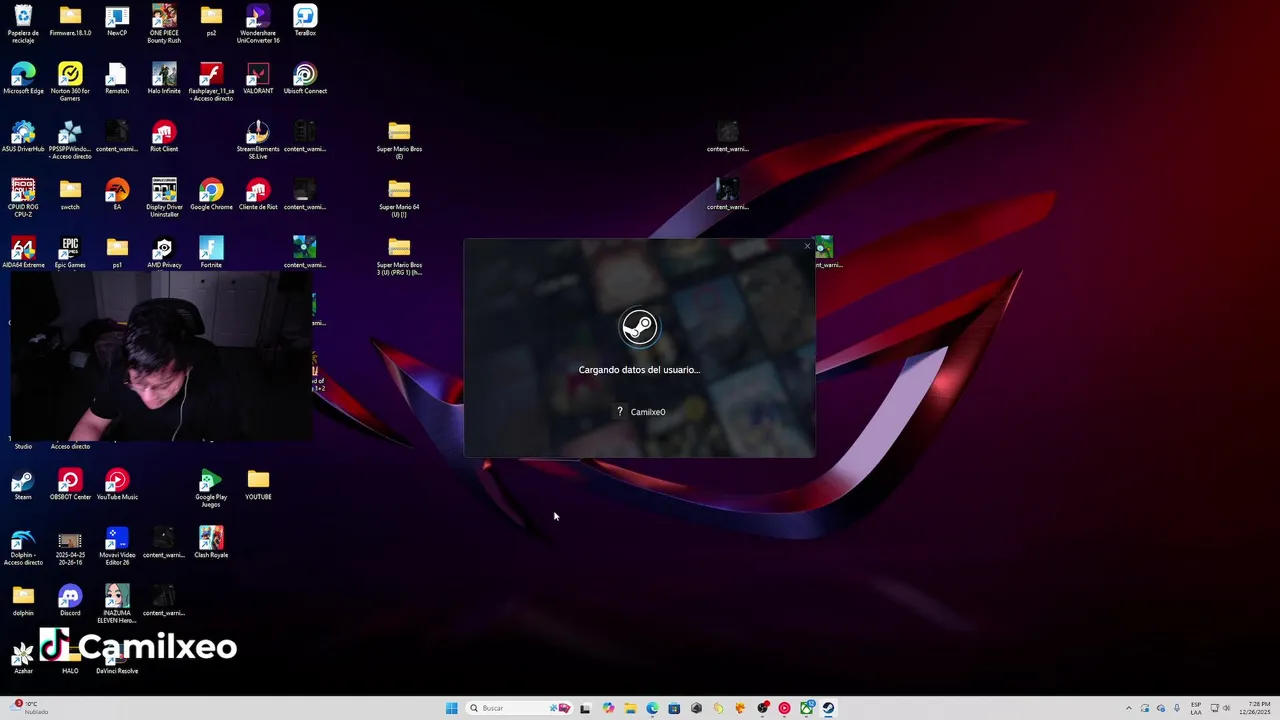
Task: Switch to Steam in the taskbar
Action: [829, 708]
